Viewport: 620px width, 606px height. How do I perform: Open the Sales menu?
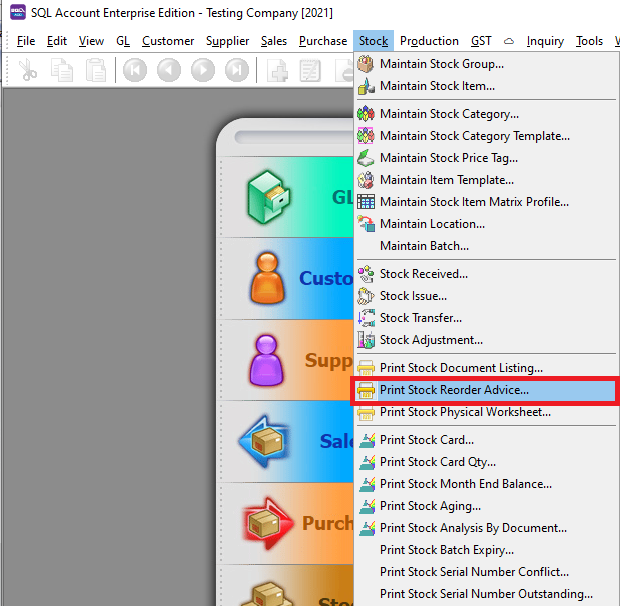tap(273, 41)
